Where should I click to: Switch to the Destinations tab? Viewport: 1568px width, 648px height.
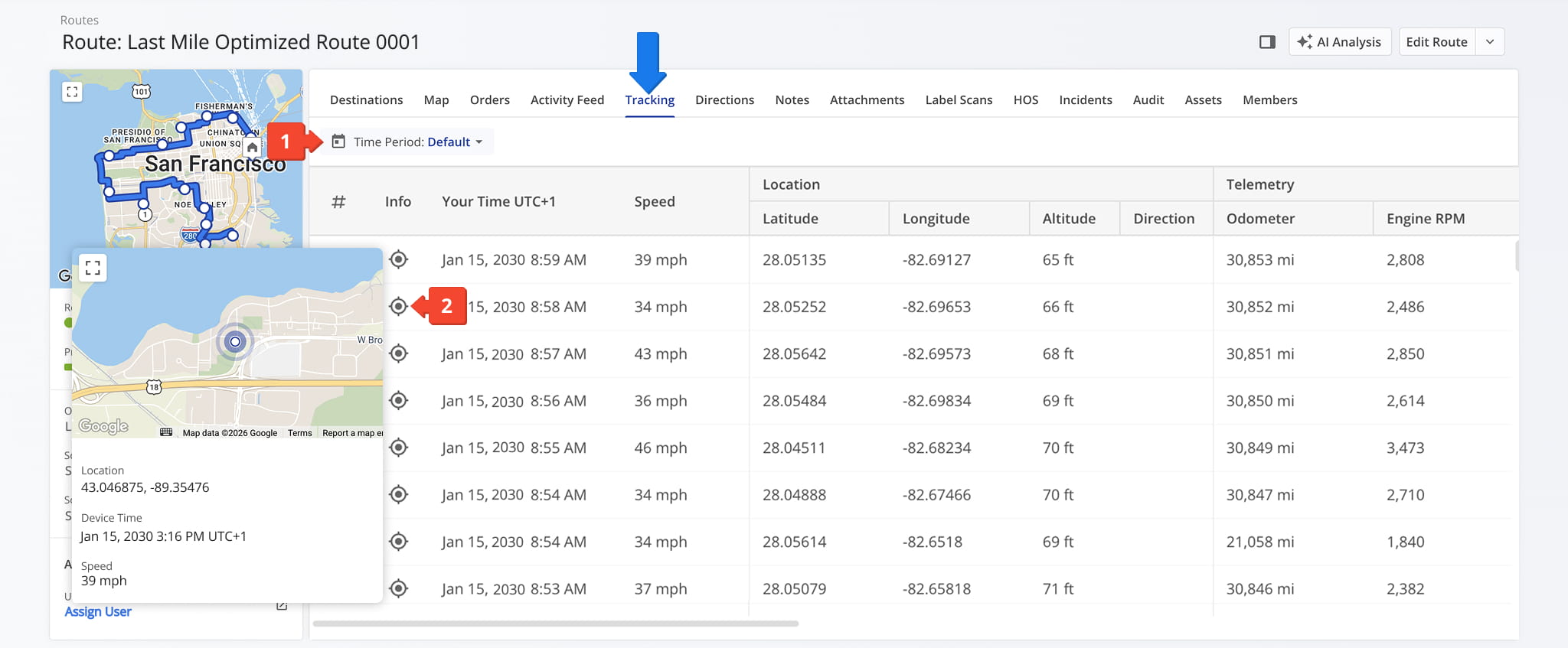tap(366, 100)
